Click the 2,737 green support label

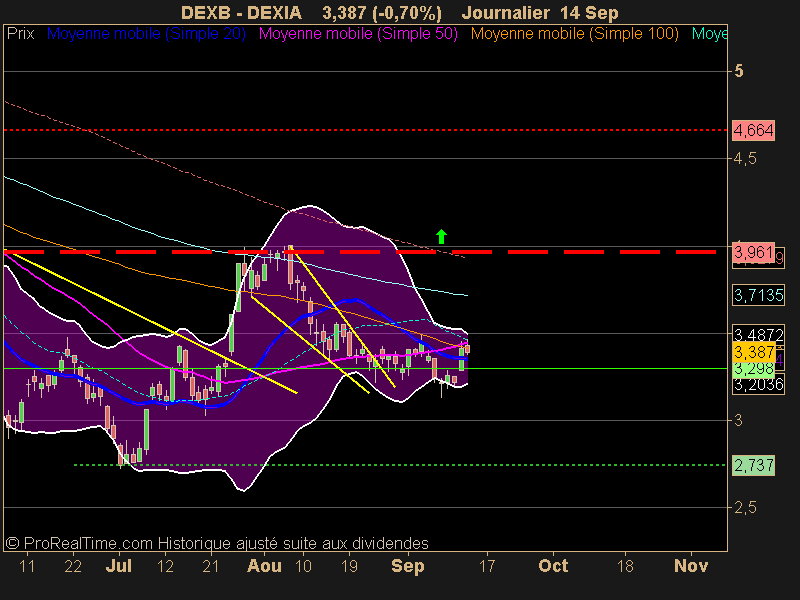pos(753,465)
